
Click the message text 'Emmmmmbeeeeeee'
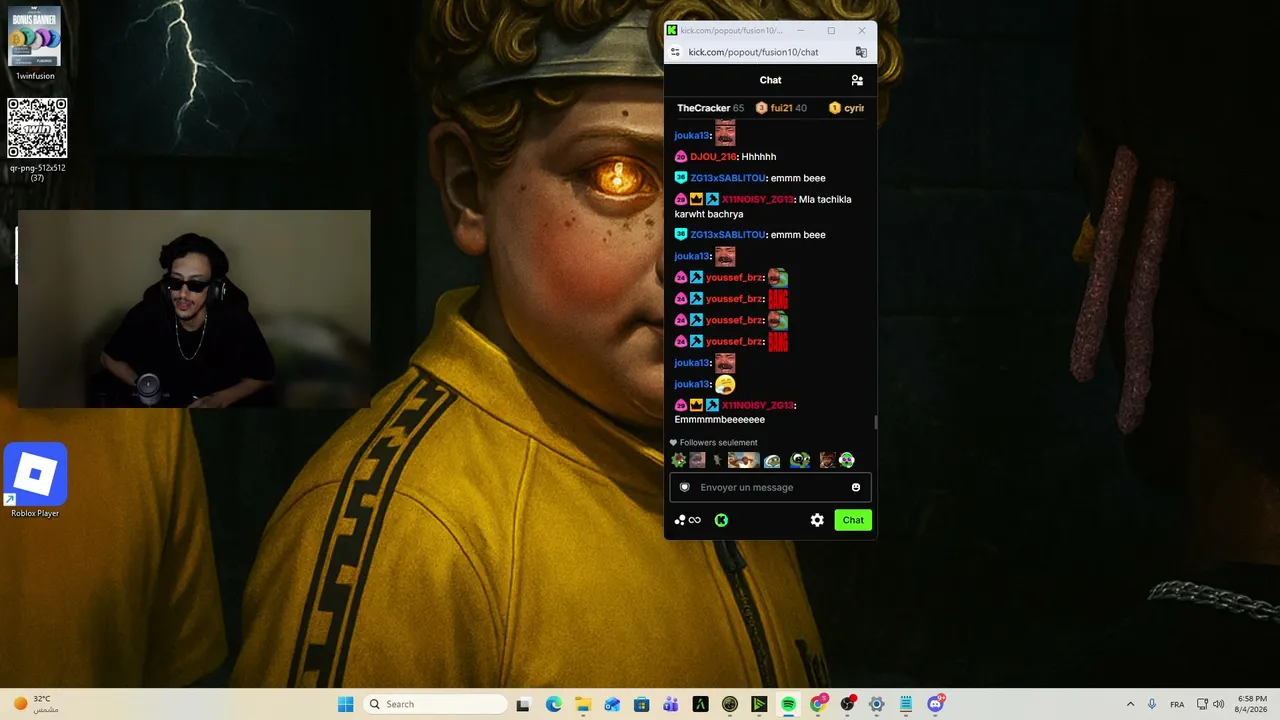(719, 420)
